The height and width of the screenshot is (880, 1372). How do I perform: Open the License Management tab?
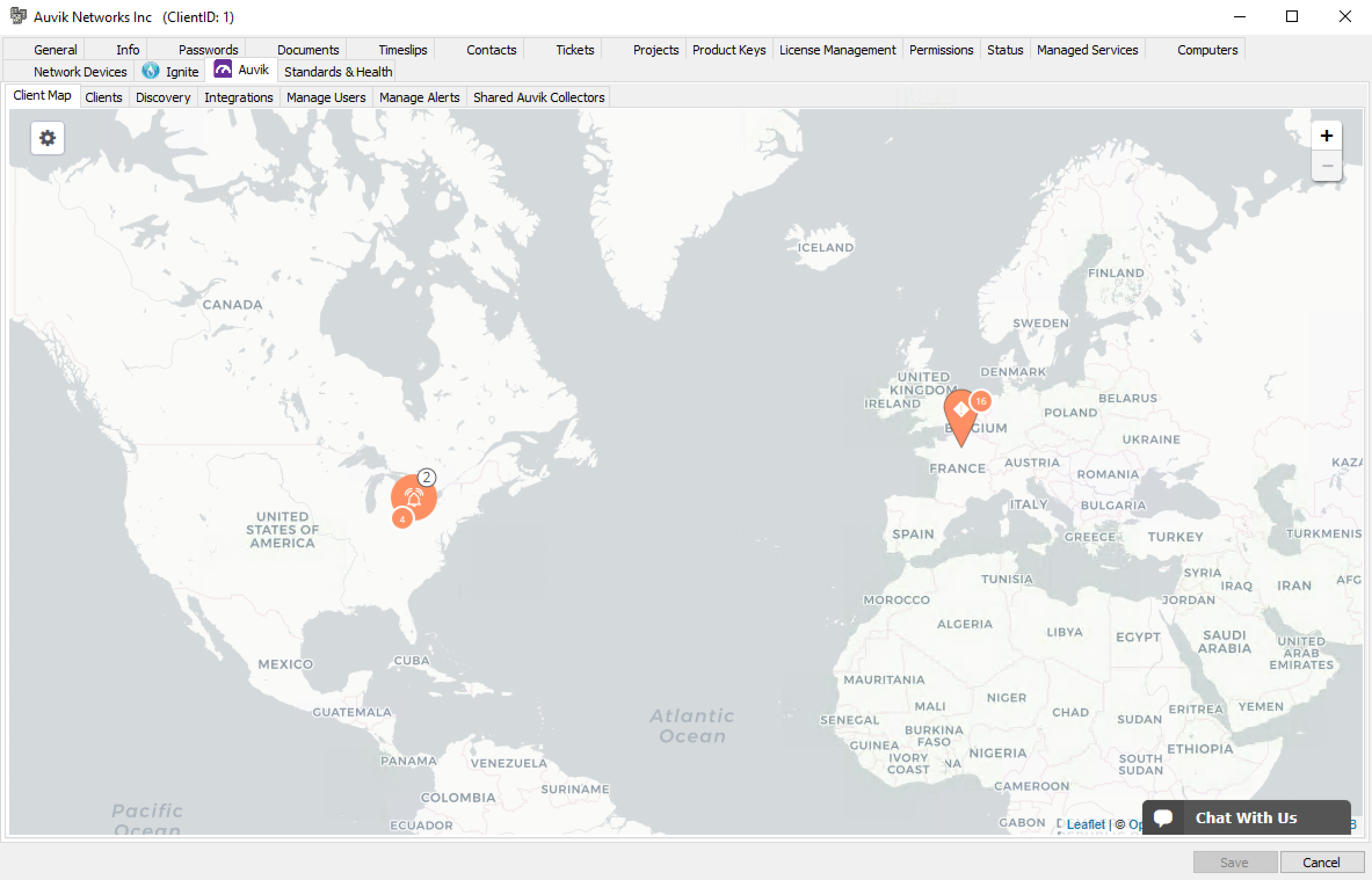pyautogui.click(x=837, y=50)
